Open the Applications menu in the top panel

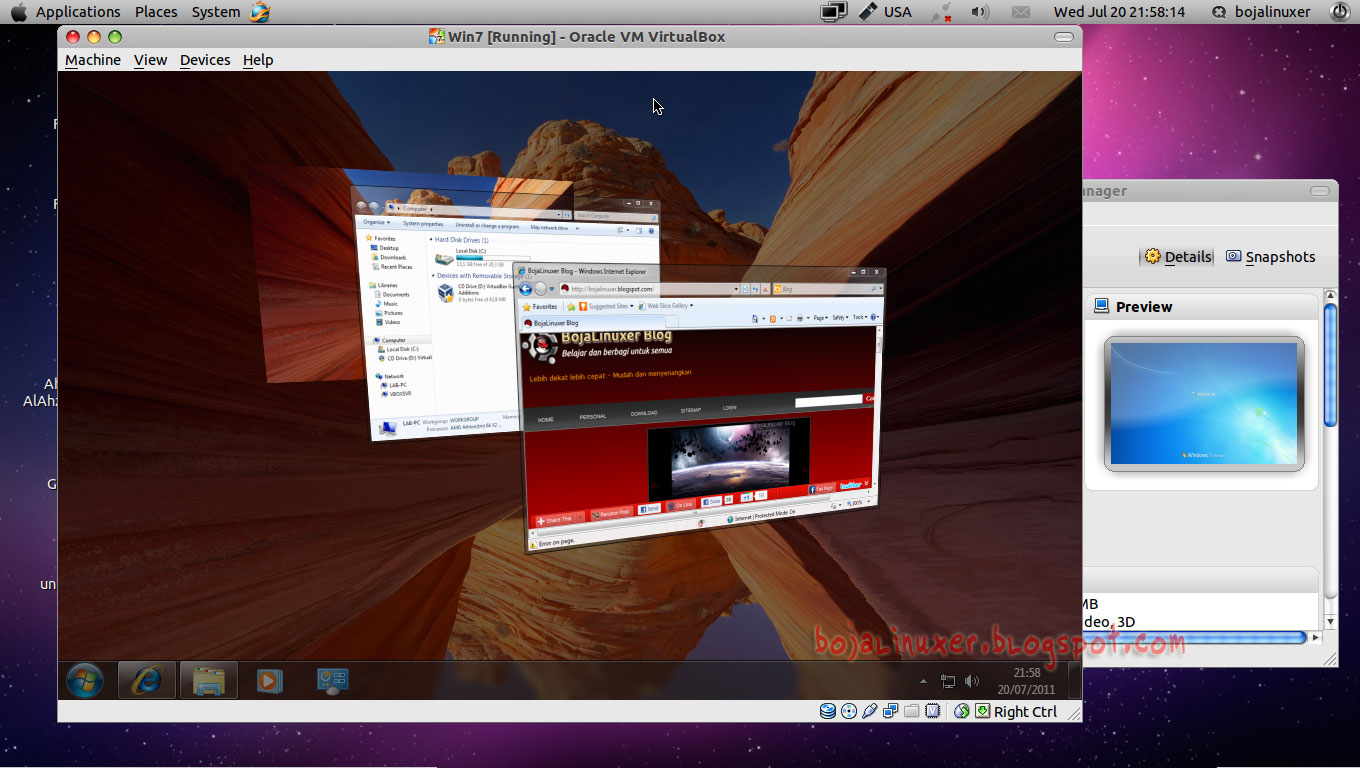click(x=78, y=12)
